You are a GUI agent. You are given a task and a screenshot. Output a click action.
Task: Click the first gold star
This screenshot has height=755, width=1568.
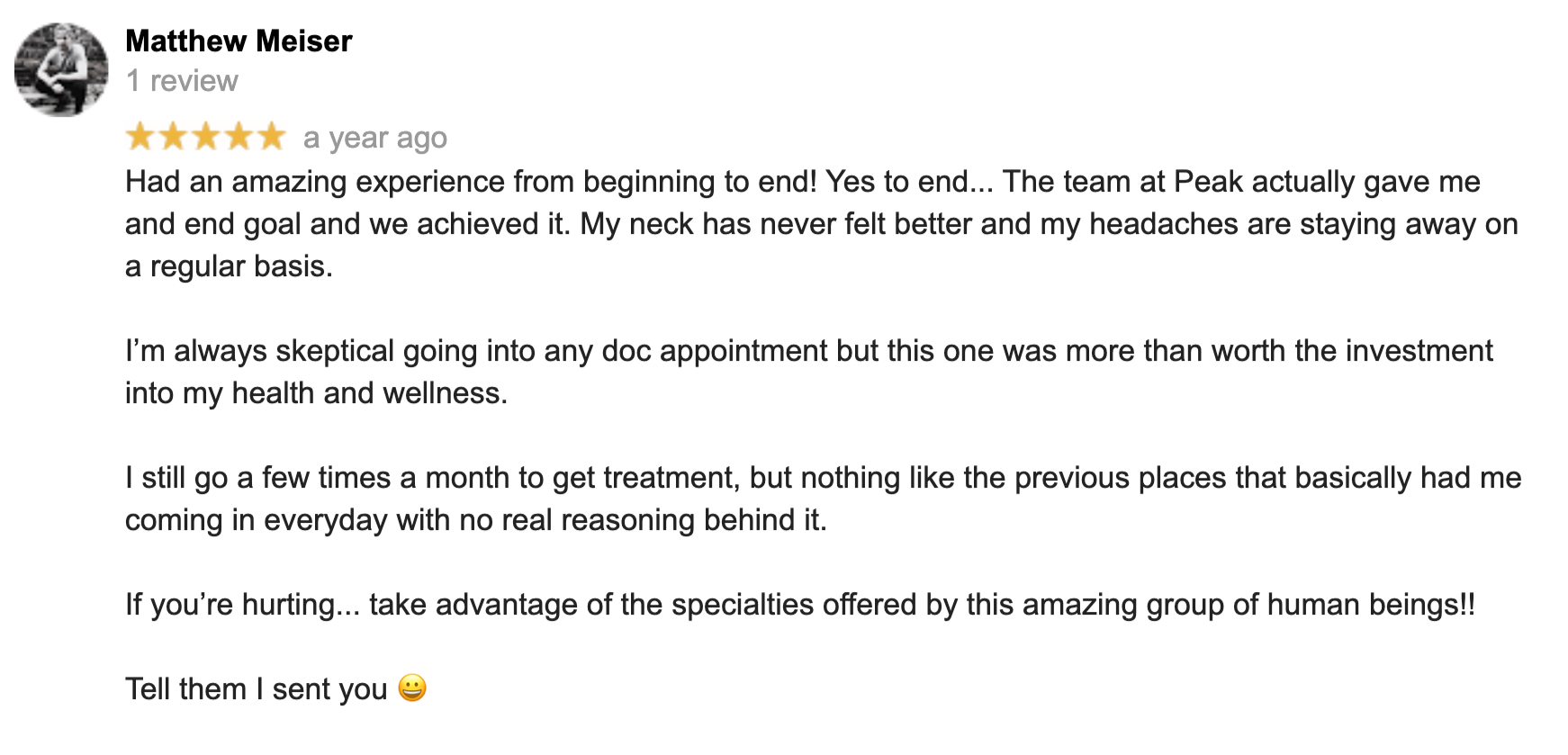pos(140,137)
